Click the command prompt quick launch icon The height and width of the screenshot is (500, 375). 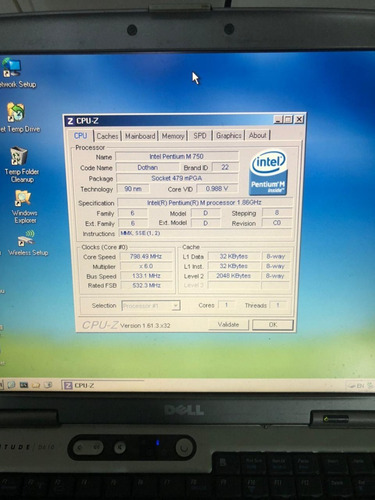tap(24, 385)
